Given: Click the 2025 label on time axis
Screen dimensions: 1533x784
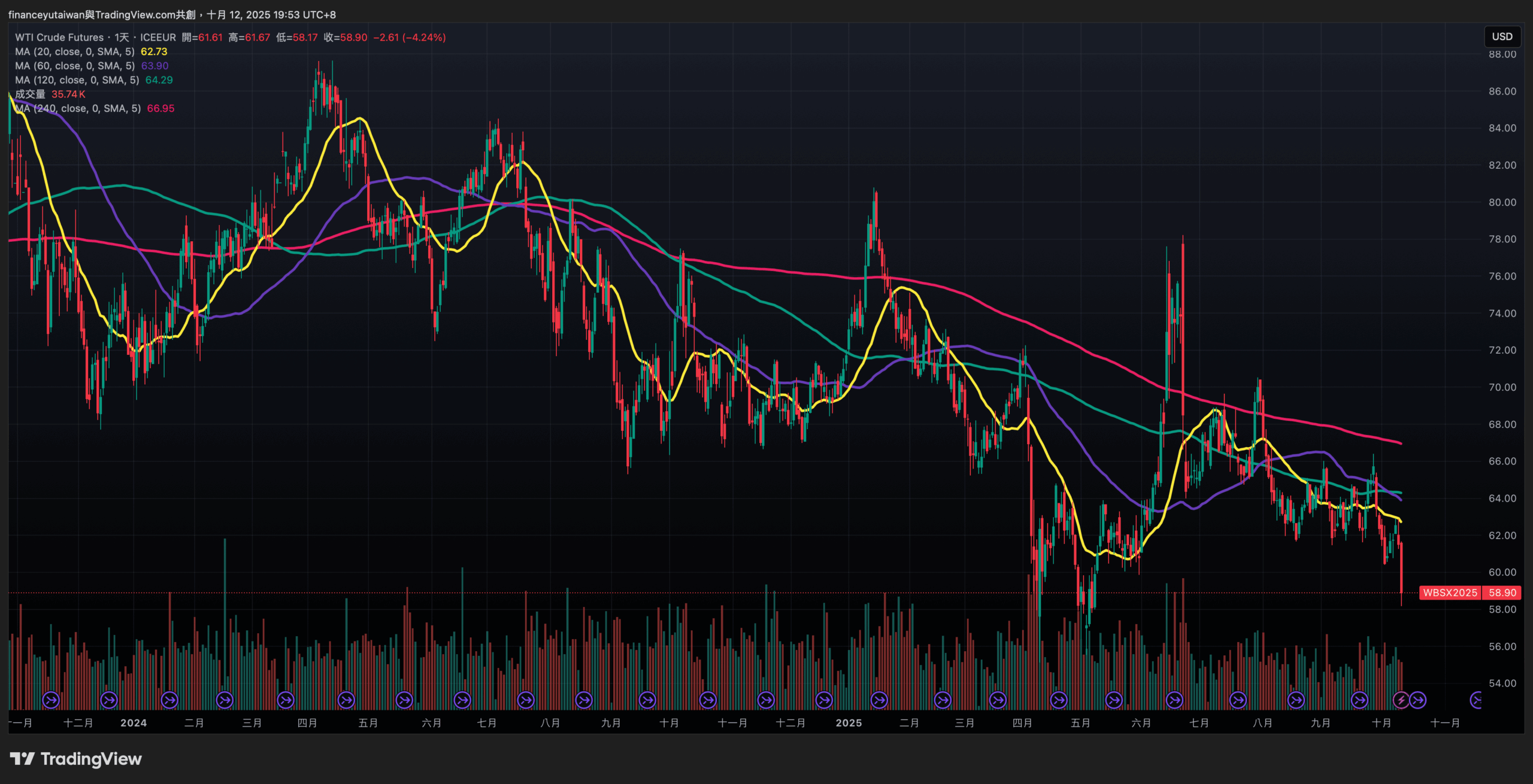Looking at the screenshot, I should [849, 723].
